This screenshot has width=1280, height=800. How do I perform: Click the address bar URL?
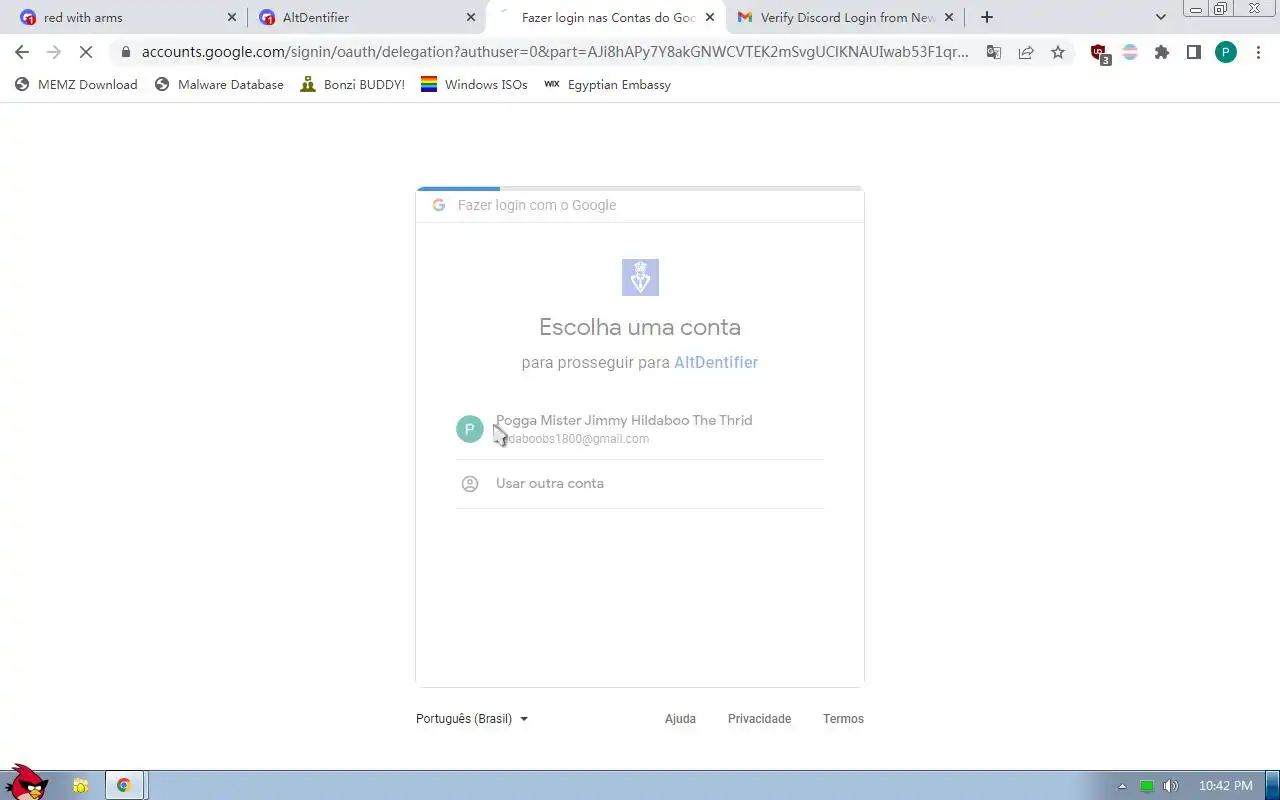(555, 52)
